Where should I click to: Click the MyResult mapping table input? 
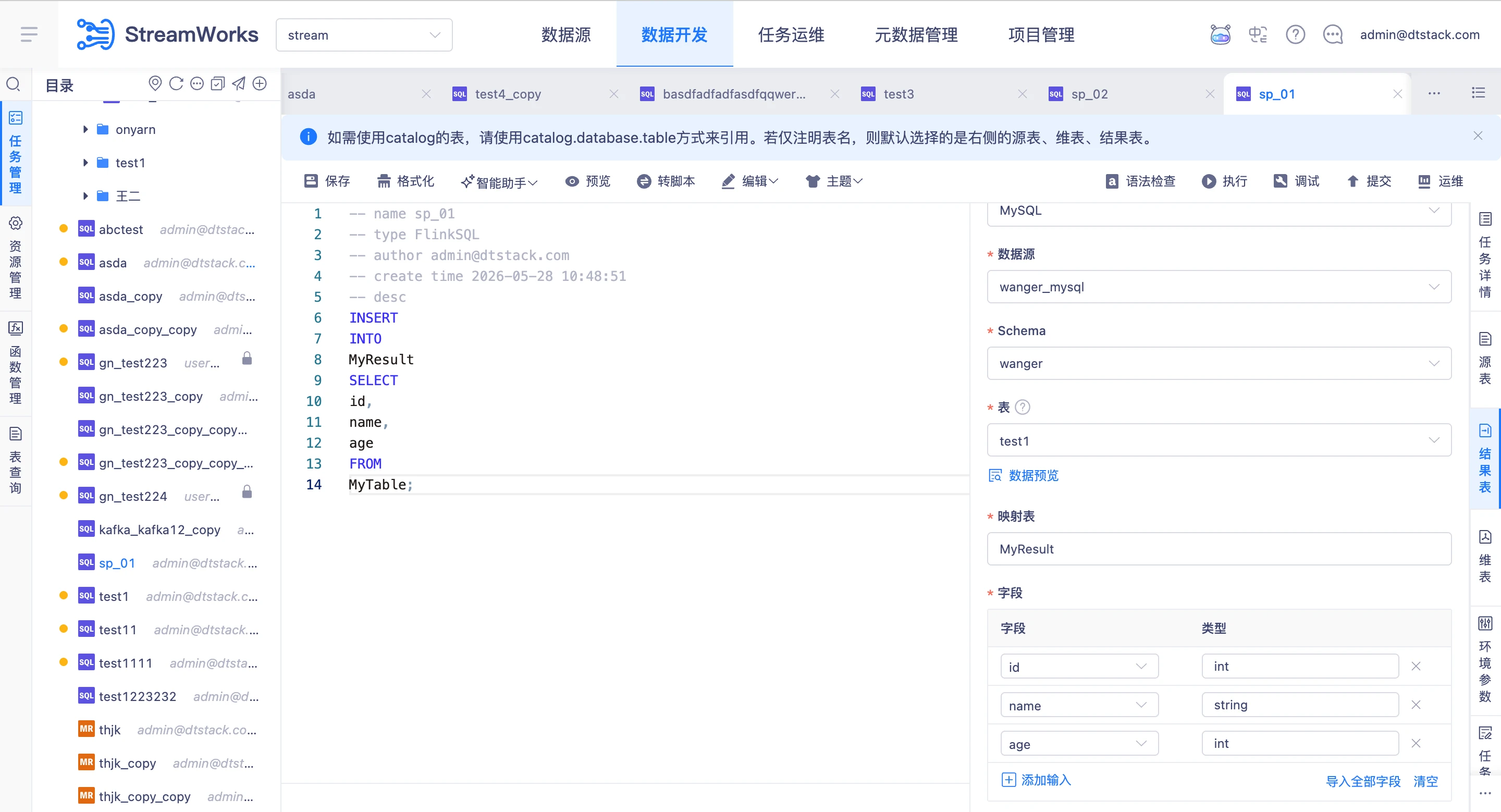1219,549
